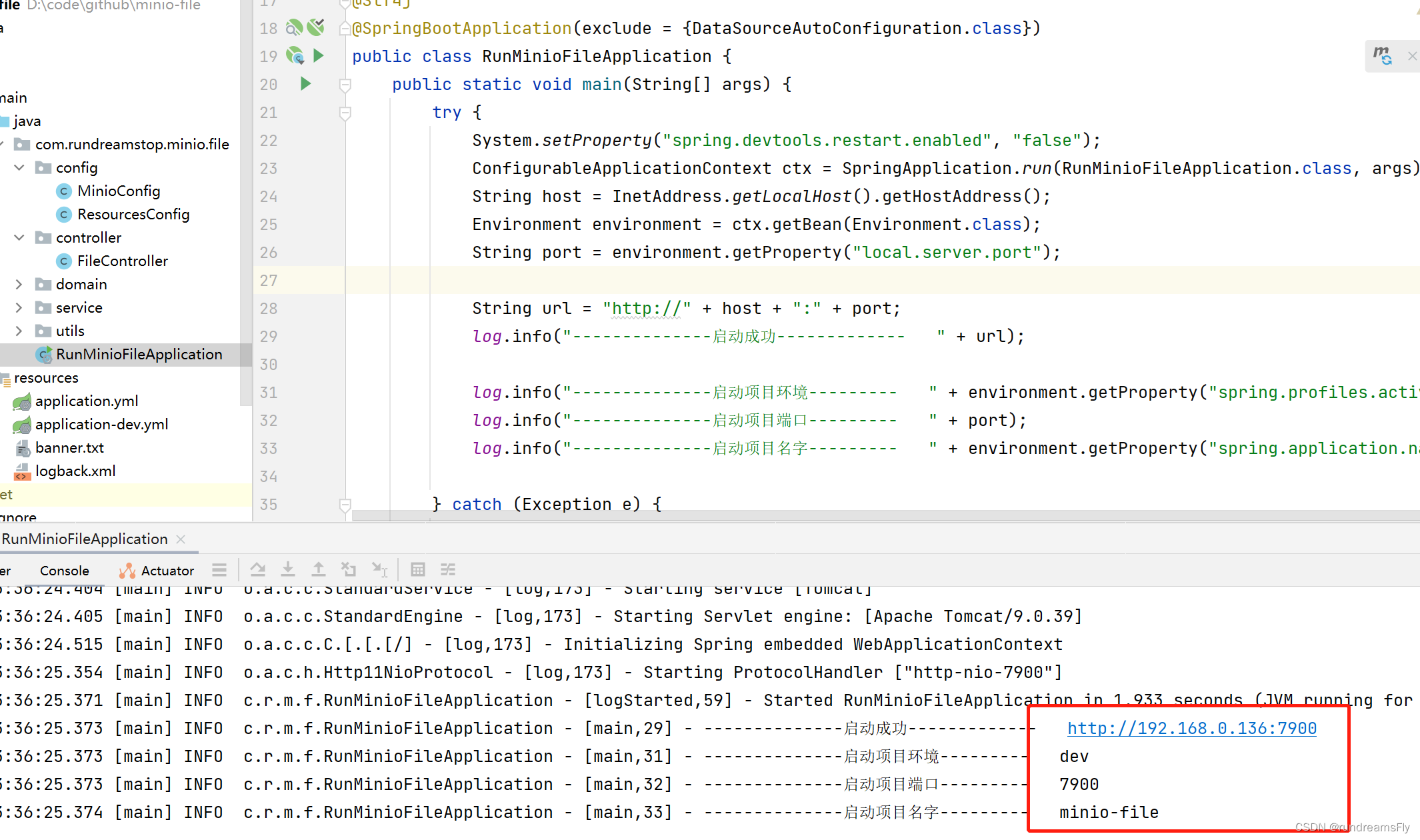The image size is (1420, 840).
Task: Click the DataSourceAutoConfiguration class reference
Action: click(x=827, y=29)
